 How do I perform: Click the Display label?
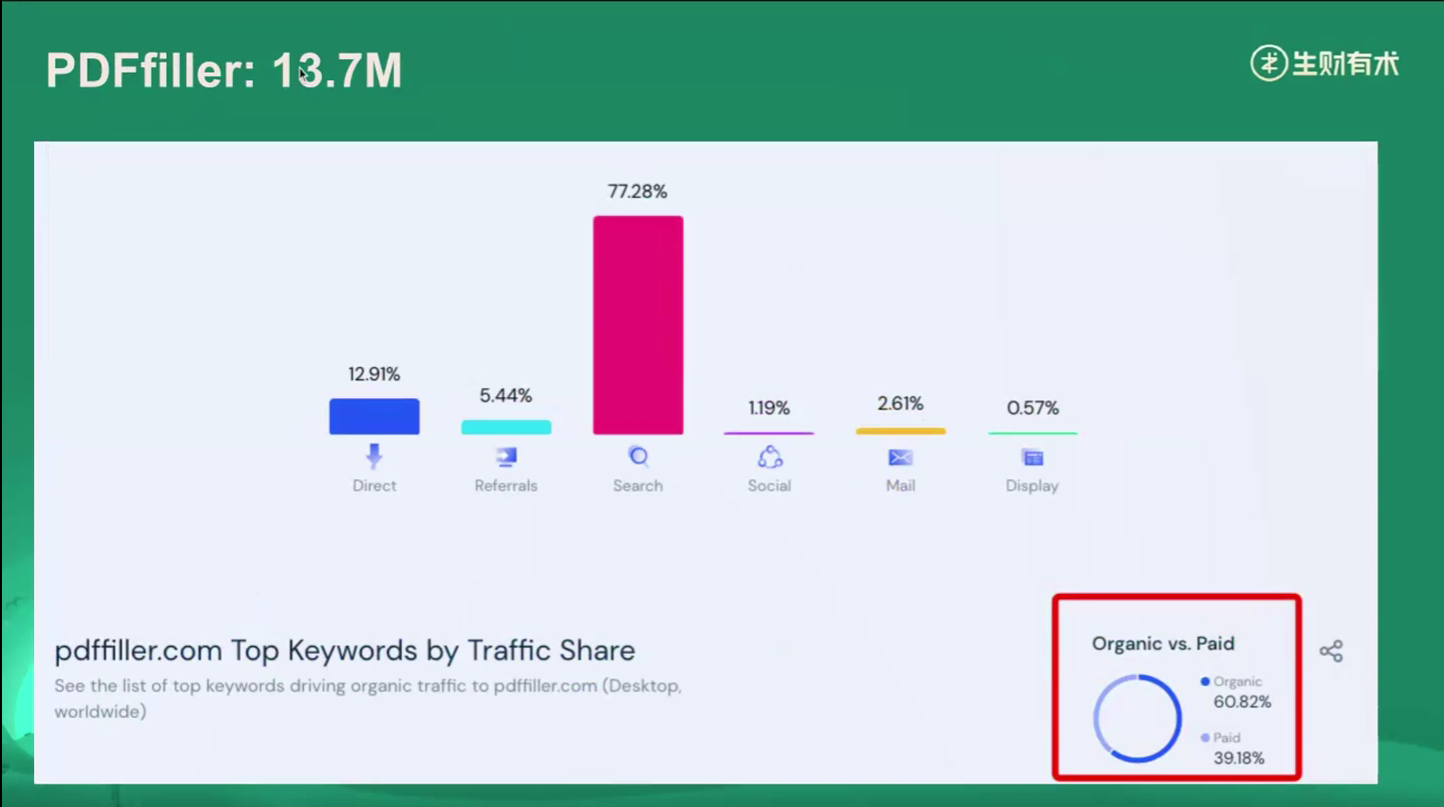(1032, 486)
